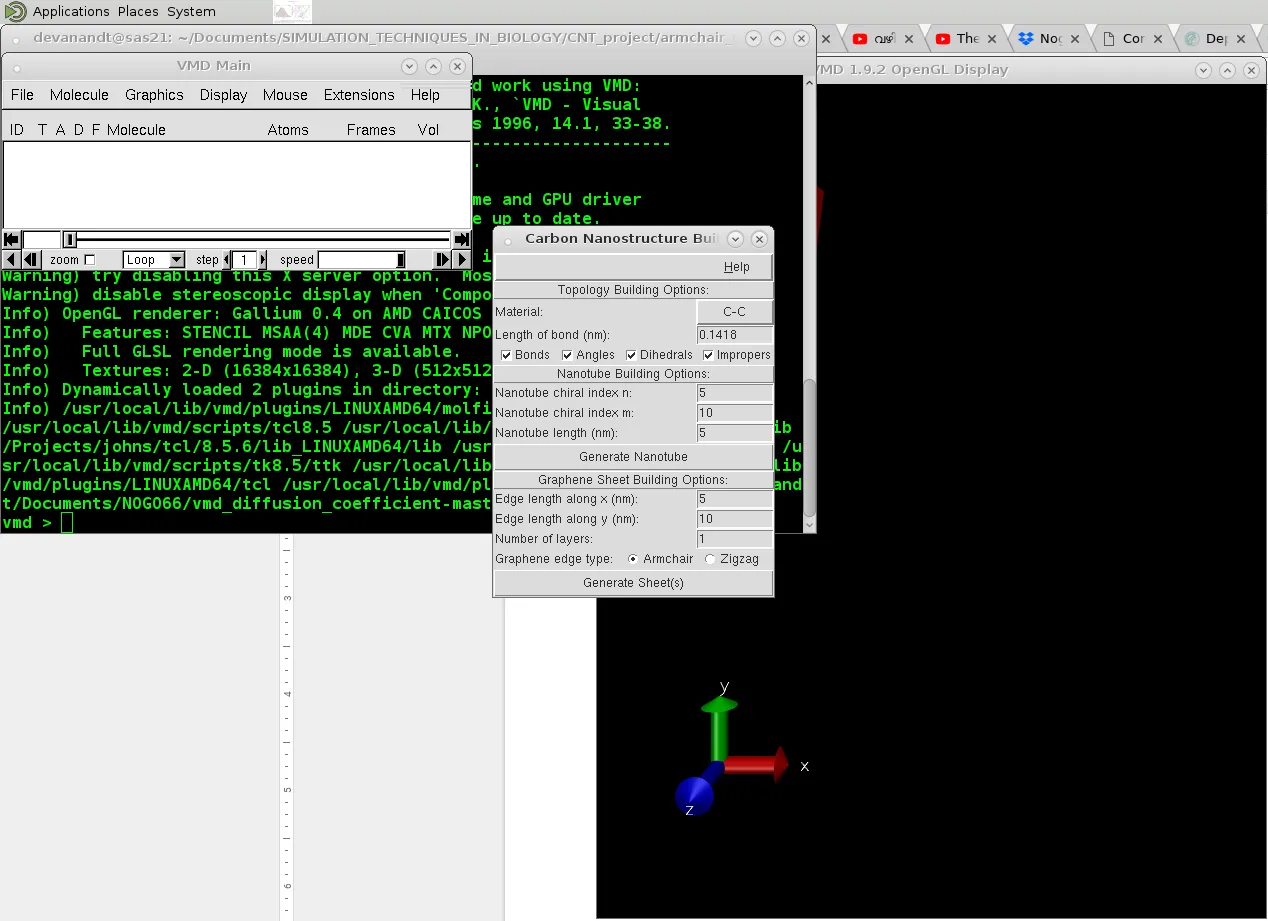Step forward one animation frame

442,259
